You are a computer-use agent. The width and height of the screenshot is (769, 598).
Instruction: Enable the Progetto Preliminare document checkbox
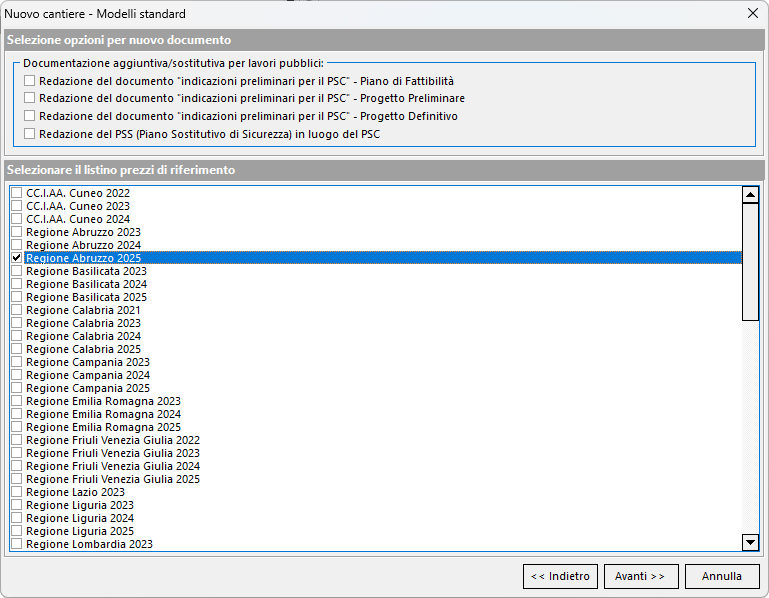[x=30, y=98]
